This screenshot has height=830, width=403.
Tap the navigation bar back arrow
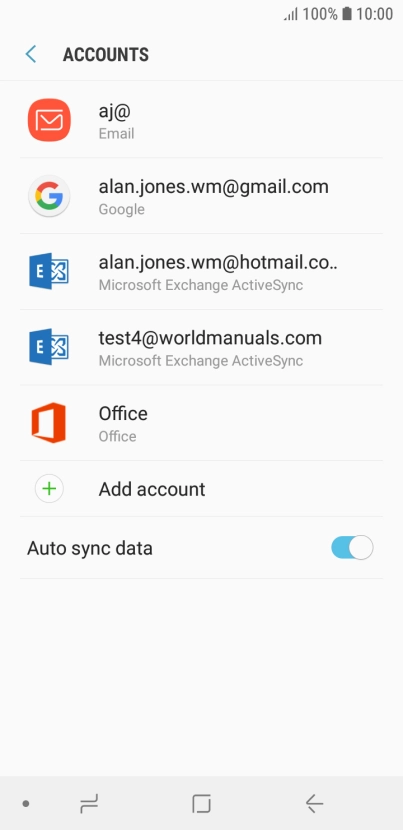click(x=314, y=804)
